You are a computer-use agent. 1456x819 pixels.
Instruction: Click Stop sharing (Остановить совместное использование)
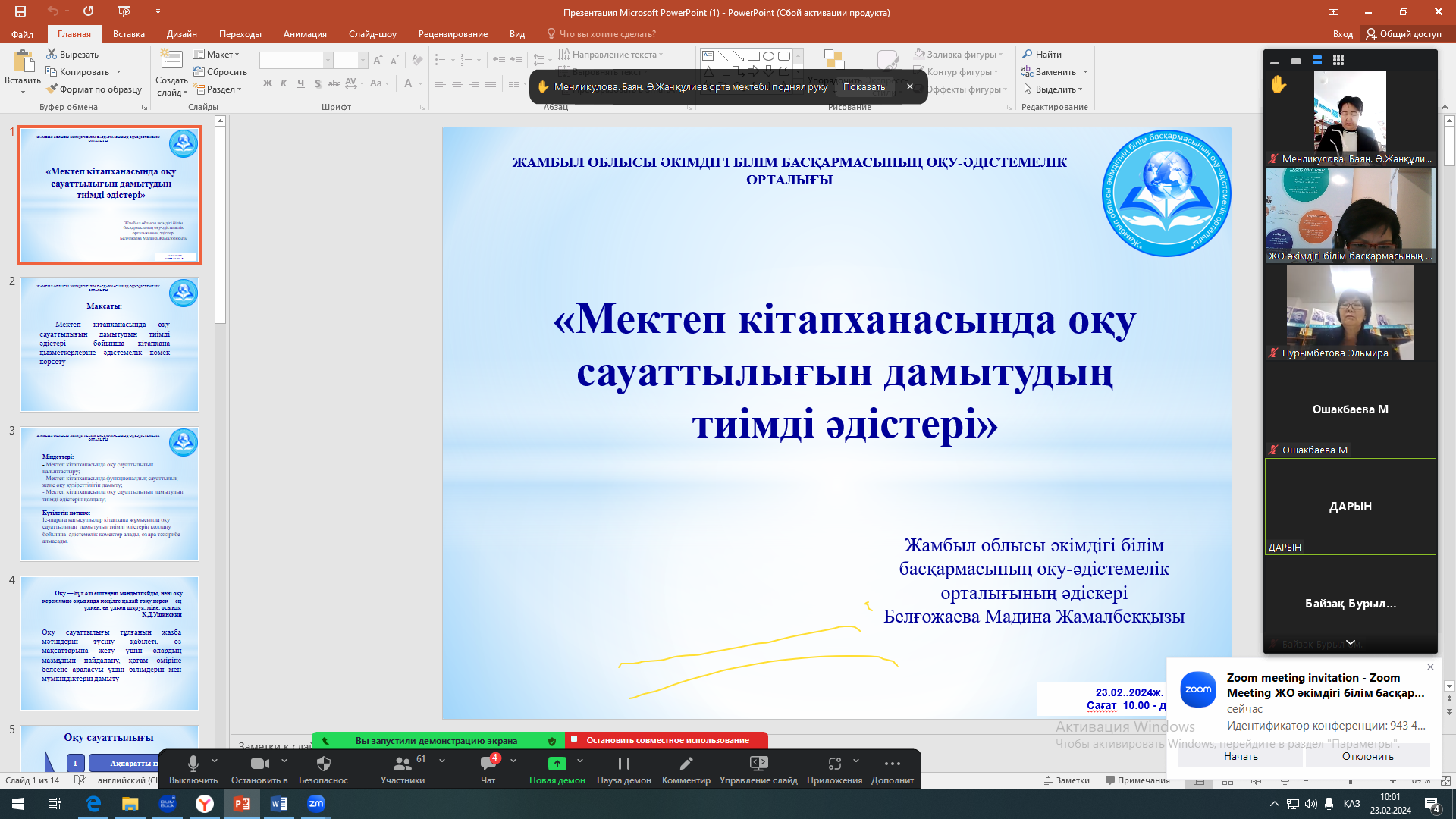(667, 740)
